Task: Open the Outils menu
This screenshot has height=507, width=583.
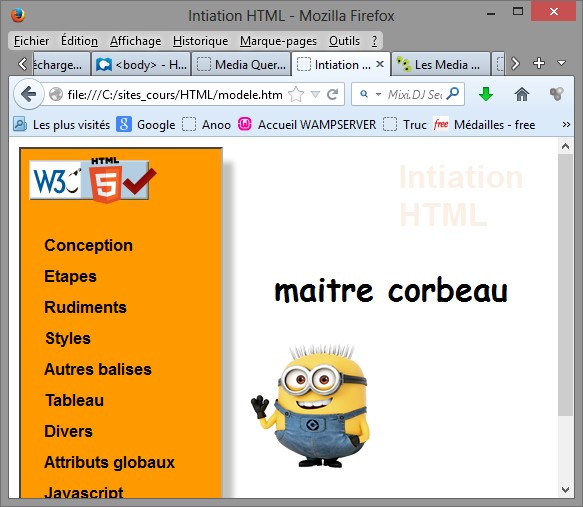Action: click(344, 41)
